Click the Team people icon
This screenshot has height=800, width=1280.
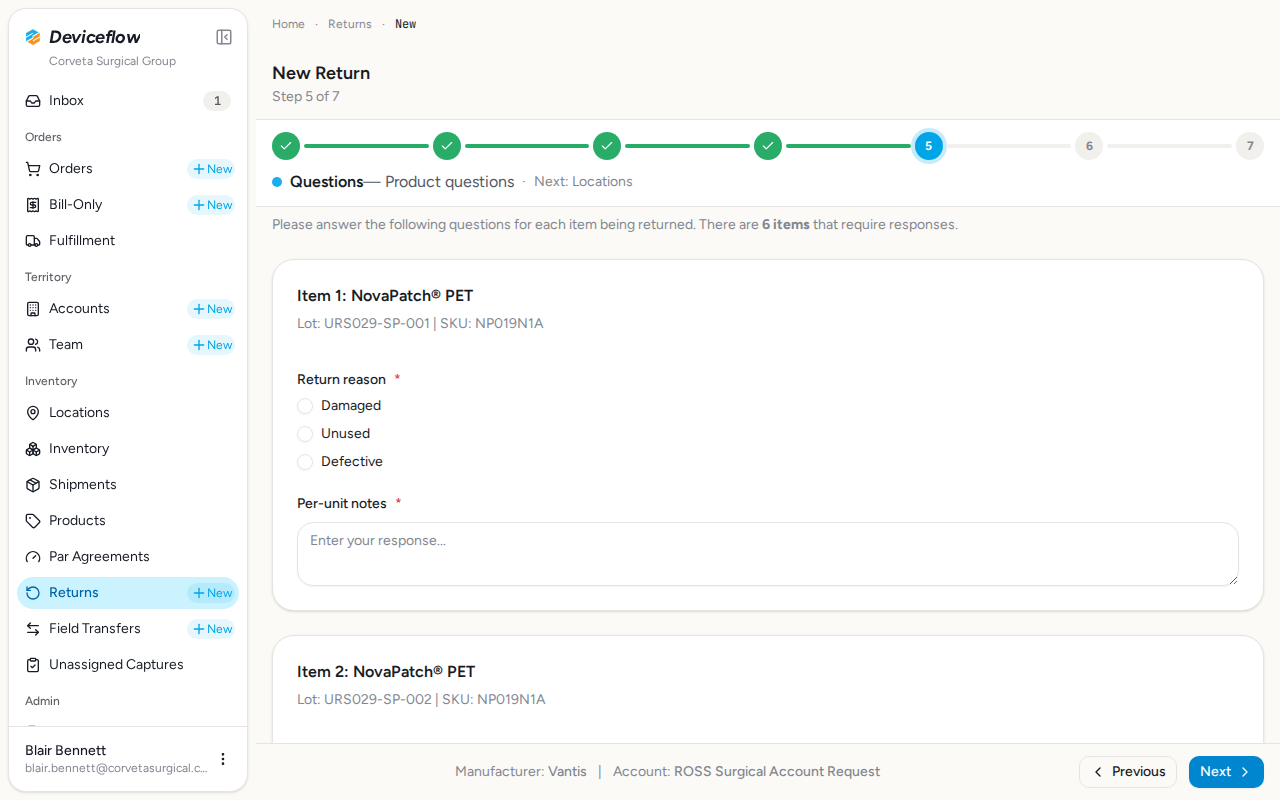[33, 345]
